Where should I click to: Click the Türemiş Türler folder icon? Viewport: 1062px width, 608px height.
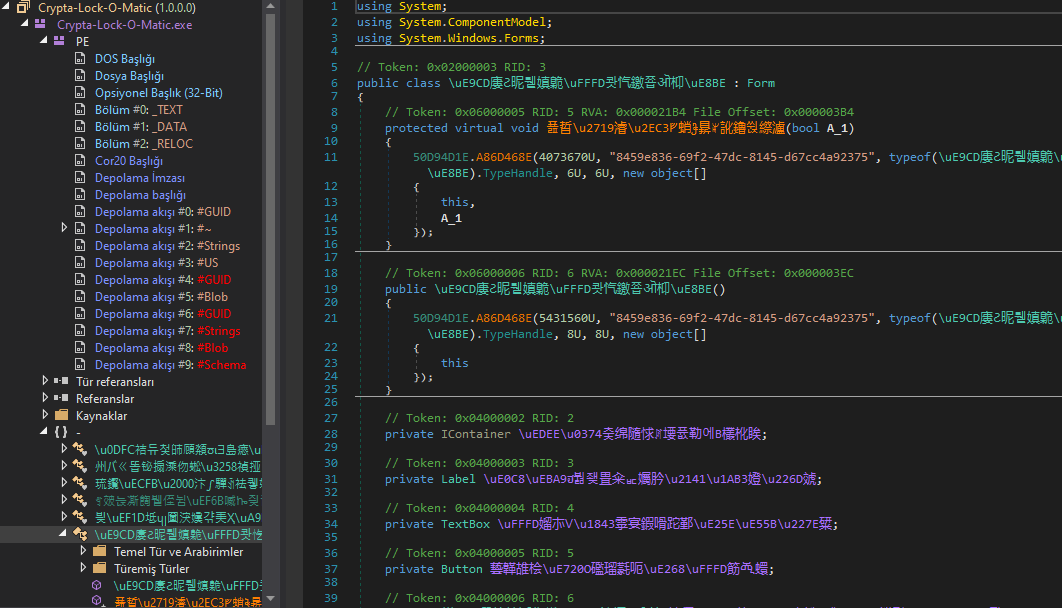(x=99, y=568)
